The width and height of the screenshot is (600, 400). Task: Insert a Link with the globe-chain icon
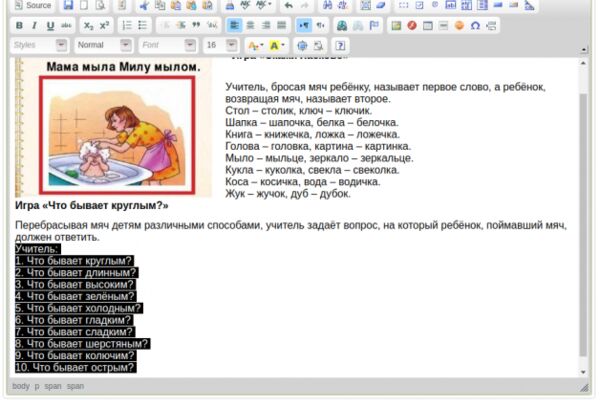pyautogui.click(x=342, y=26)
